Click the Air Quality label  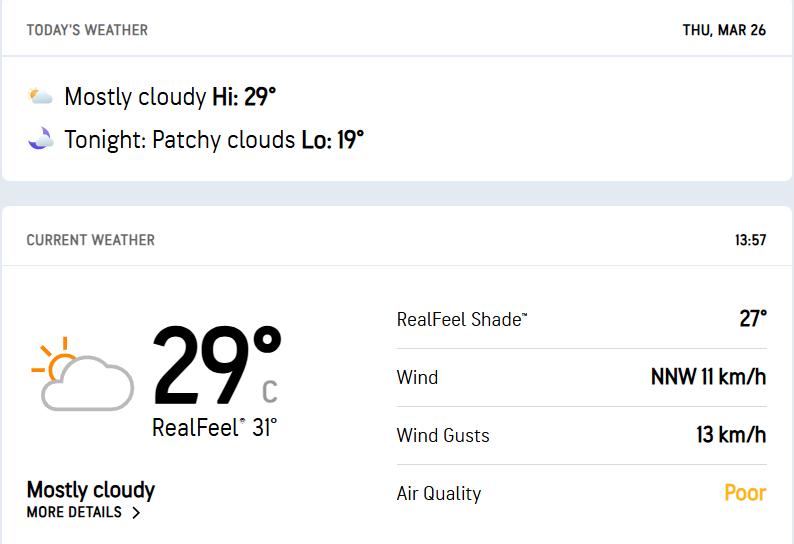click(x=439, y=493)
